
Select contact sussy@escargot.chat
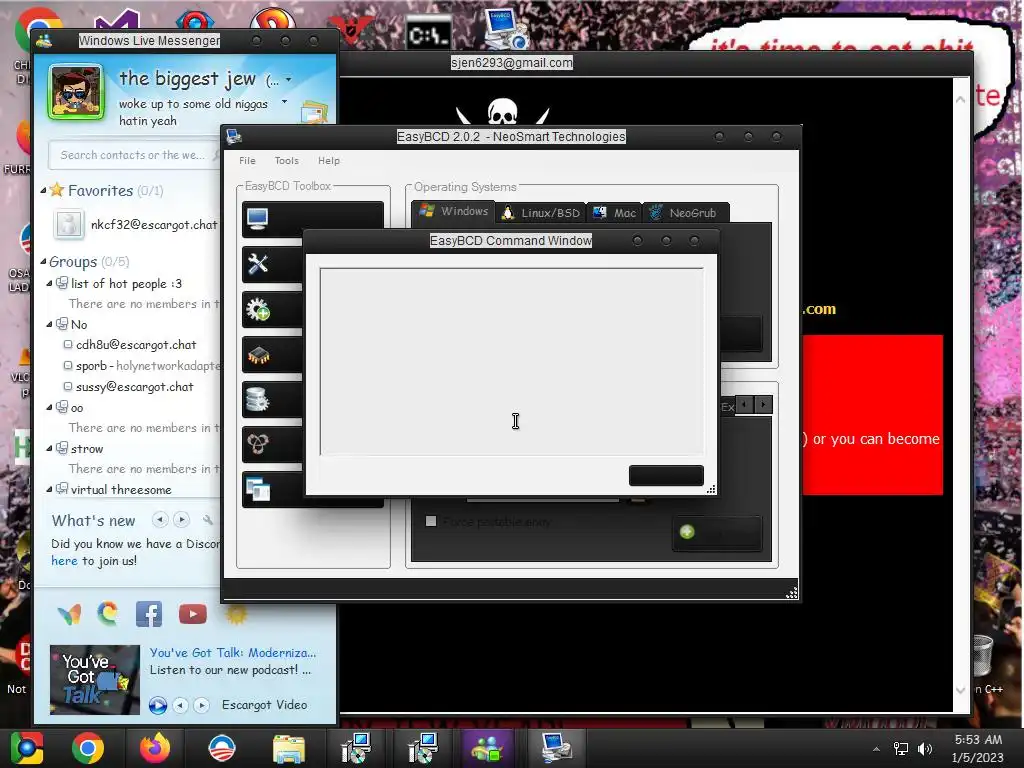click(x=135, y=387)
